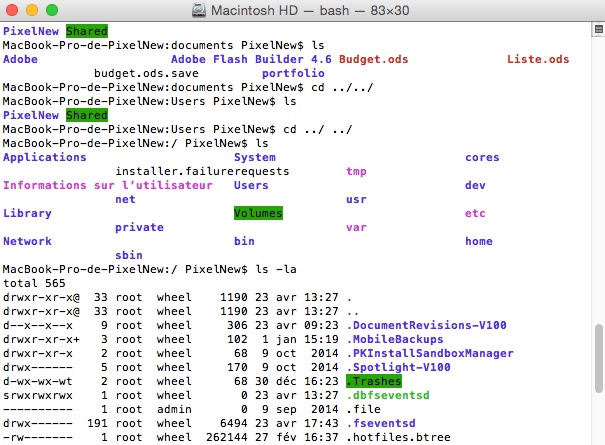Image resolution: width=605 pixels, height=445 pixels.
Task: Close the Terminal window with red button
Action: pyautogui.click(x=13, y=10)
